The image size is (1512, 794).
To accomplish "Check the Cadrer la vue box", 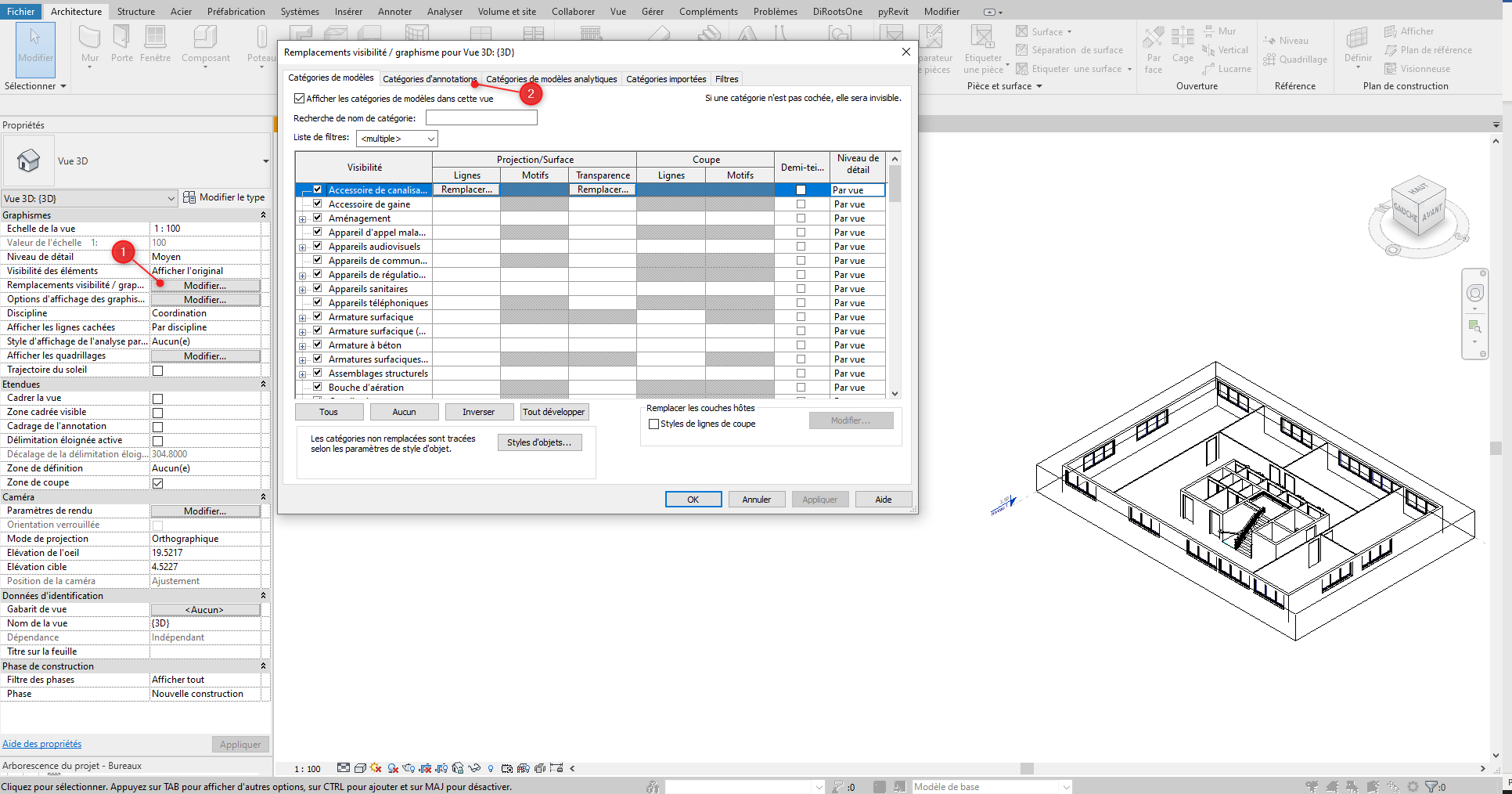I will click(x=157, y=399).
